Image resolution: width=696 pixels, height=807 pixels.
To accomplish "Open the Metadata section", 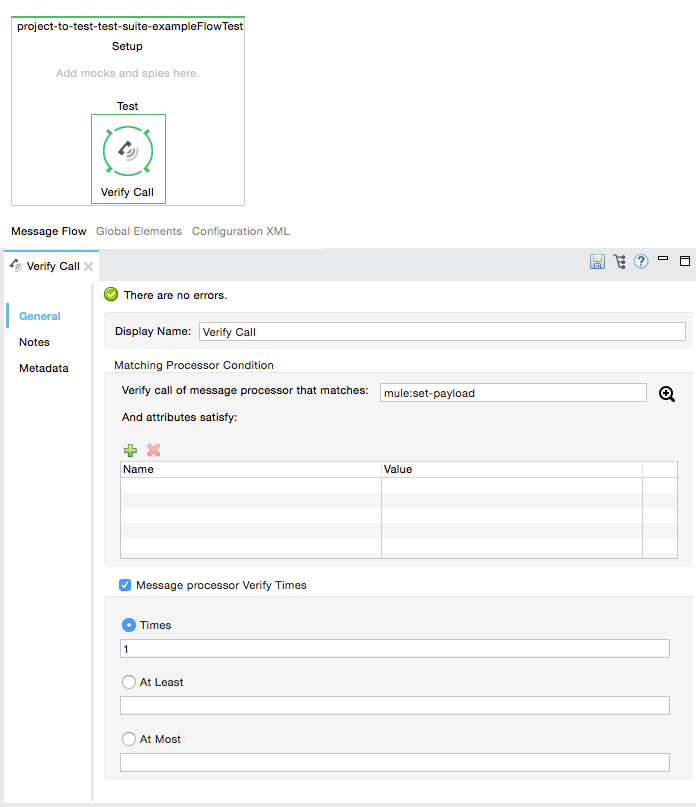I will [x=44, y=368].
